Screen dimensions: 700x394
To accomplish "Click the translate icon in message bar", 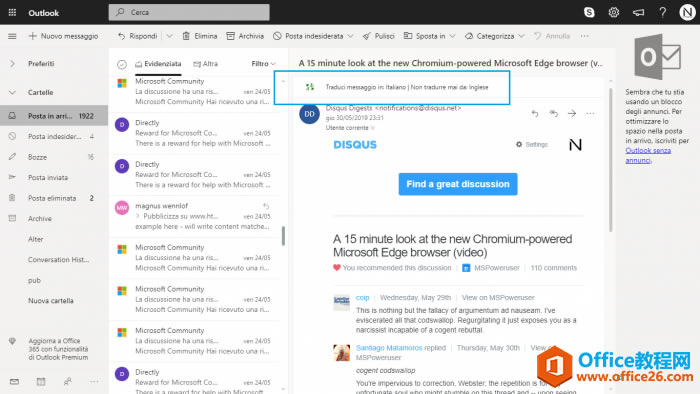I will [310, 87].
